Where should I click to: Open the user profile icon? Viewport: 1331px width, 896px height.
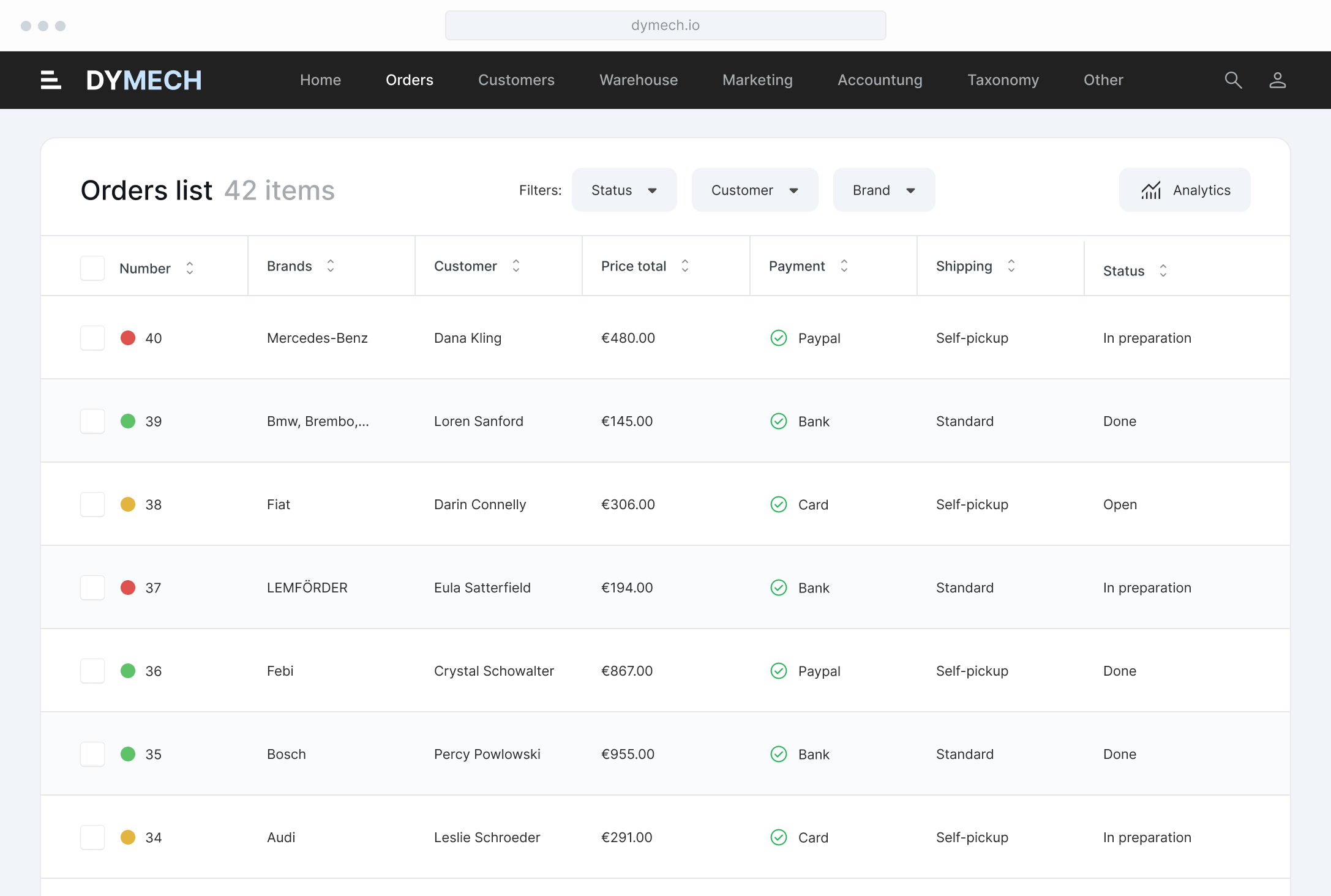tap(1277, 80)
